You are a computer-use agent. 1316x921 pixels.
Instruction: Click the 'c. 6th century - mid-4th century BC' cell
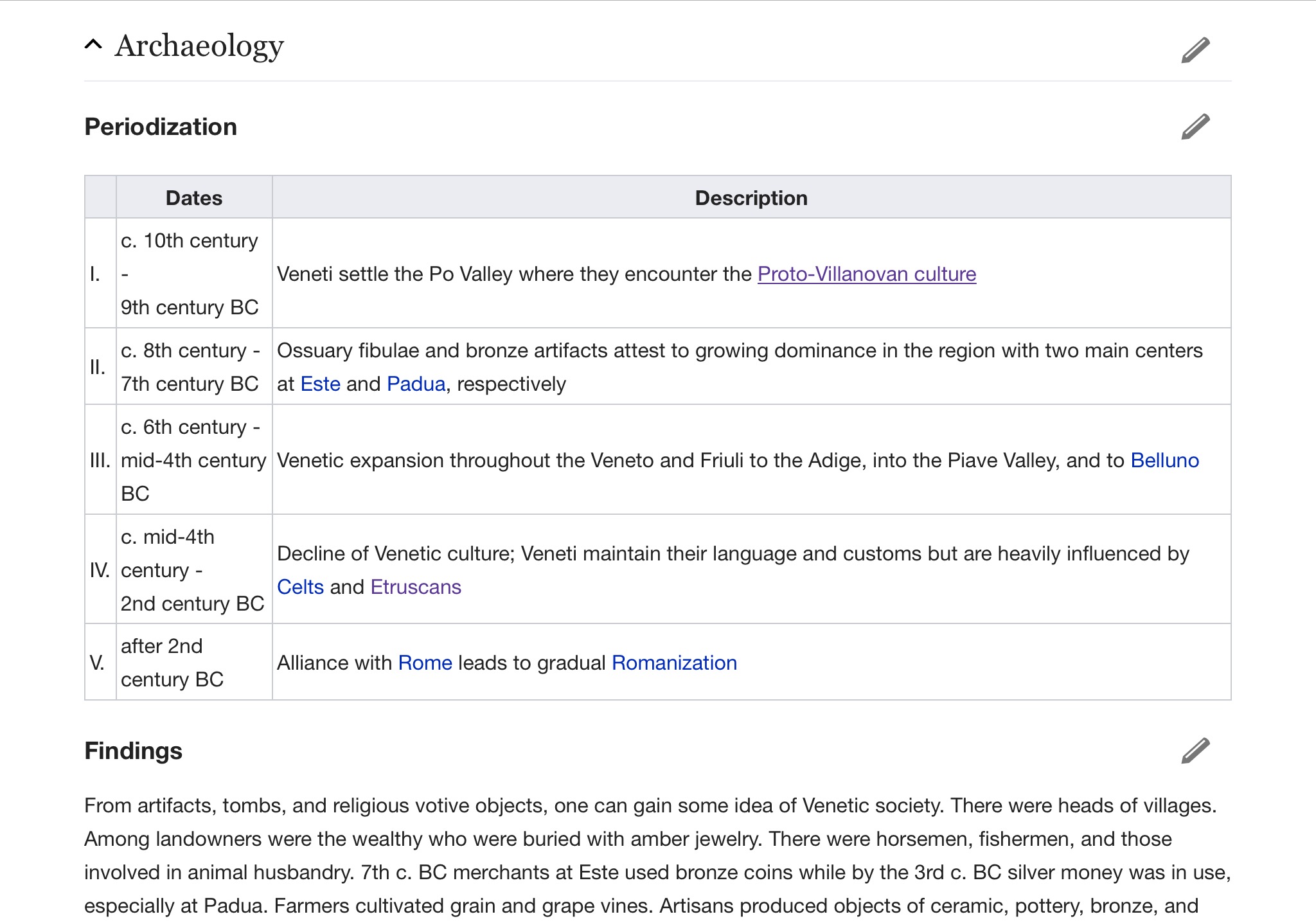tap(194, 460)
